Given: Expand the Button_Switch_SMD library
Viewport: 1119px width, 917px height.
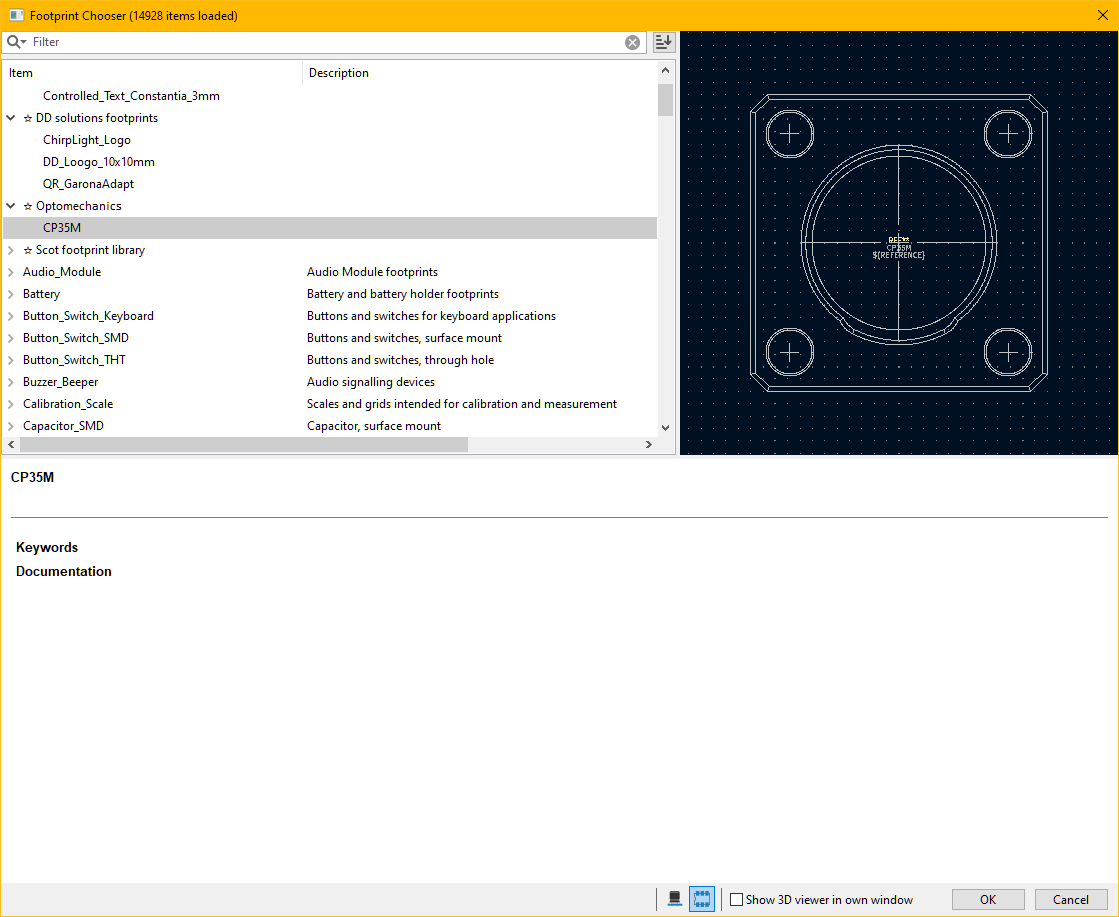Looking at the screenshot, I should [11, 338].
